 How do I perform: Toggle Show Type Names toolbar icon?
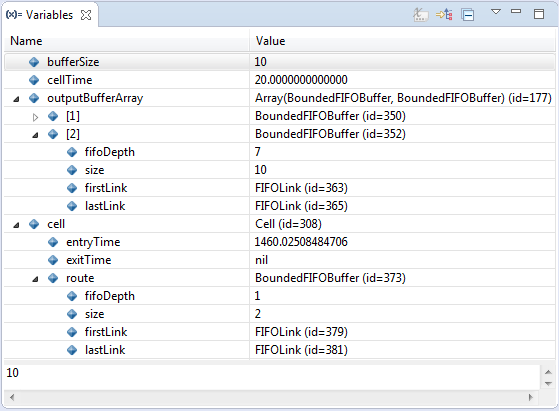pyautogui.click(x=421, y=15)
